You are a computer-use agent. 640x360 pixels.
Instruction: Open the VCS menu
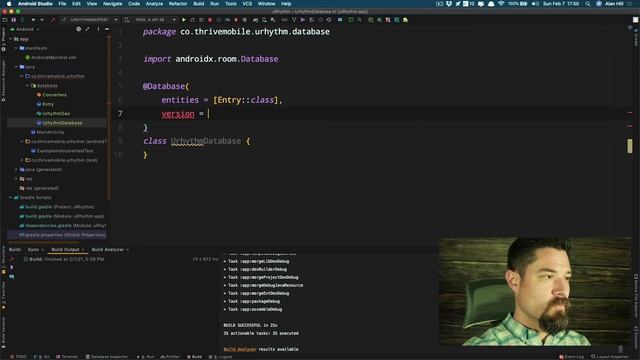pyautogui.click(x=247, y=4)
